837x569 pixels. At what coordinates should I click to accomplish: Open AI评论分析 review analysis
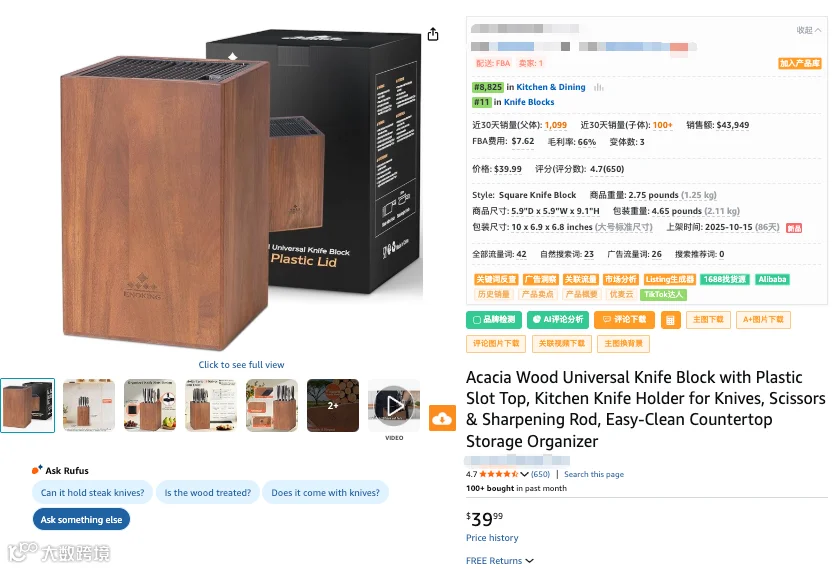[558, 320]
